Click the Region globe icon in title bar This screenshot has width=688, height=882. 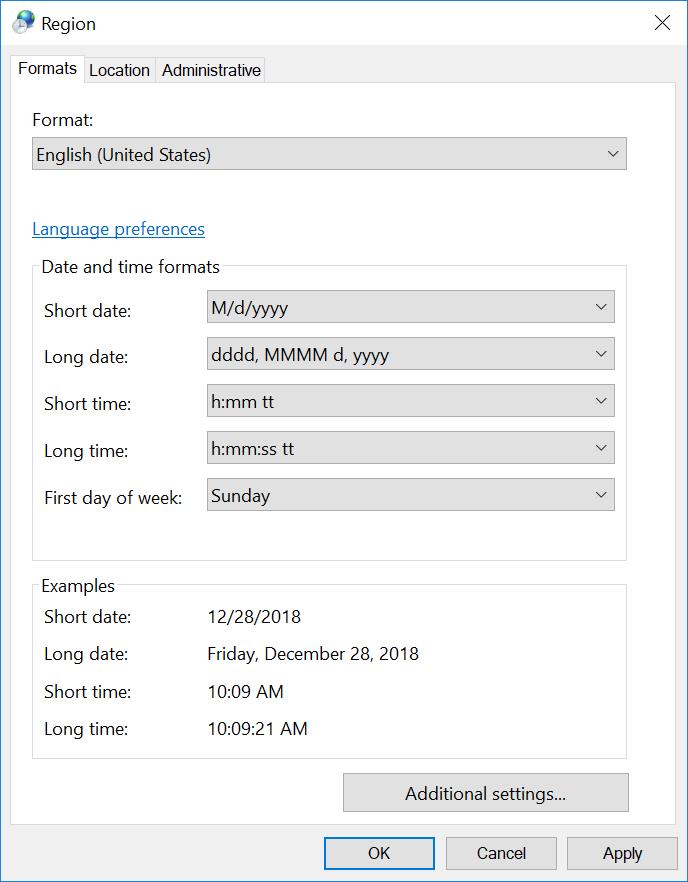[23, 22]
